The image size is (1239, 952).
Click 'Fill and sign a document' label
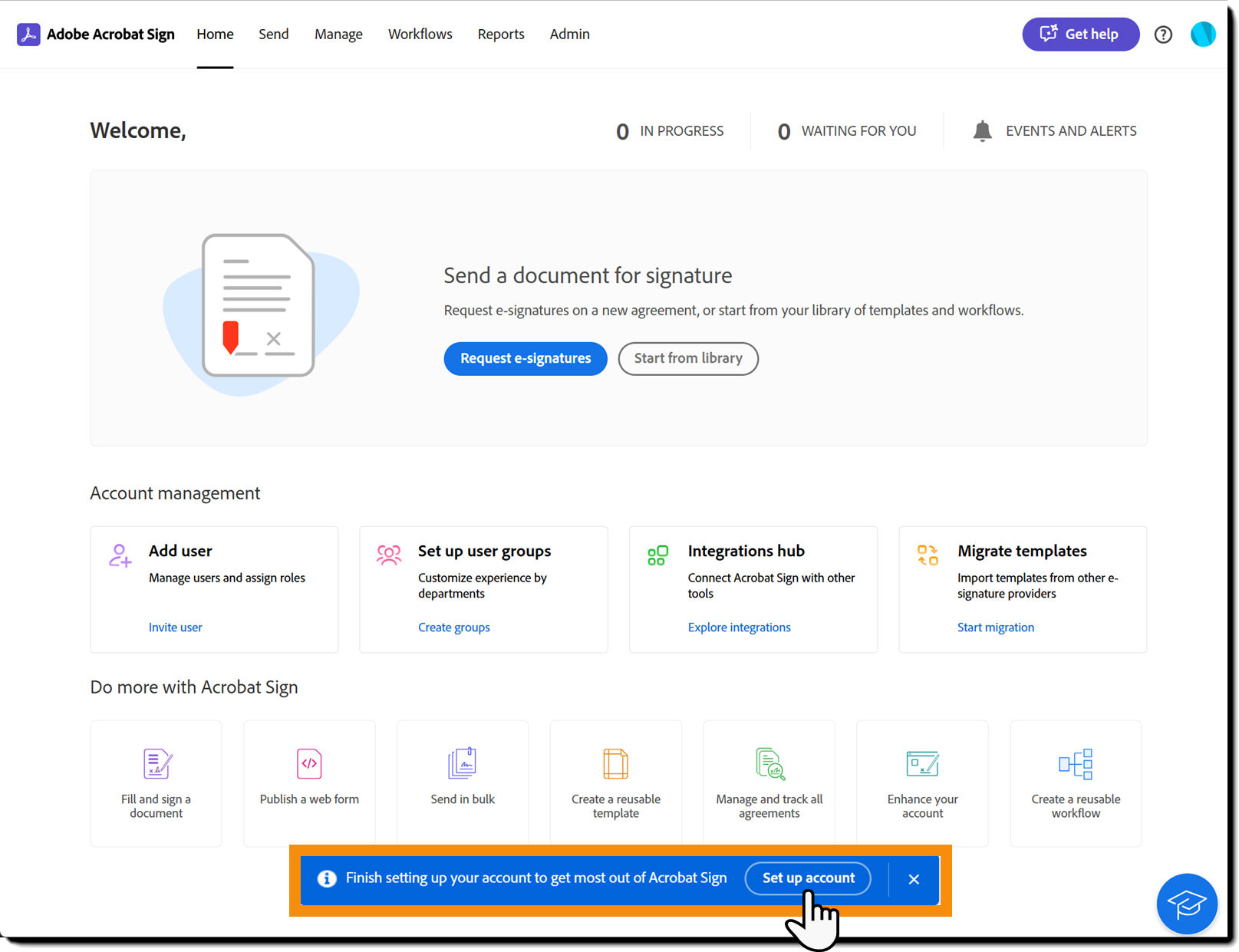coord(156,806)
